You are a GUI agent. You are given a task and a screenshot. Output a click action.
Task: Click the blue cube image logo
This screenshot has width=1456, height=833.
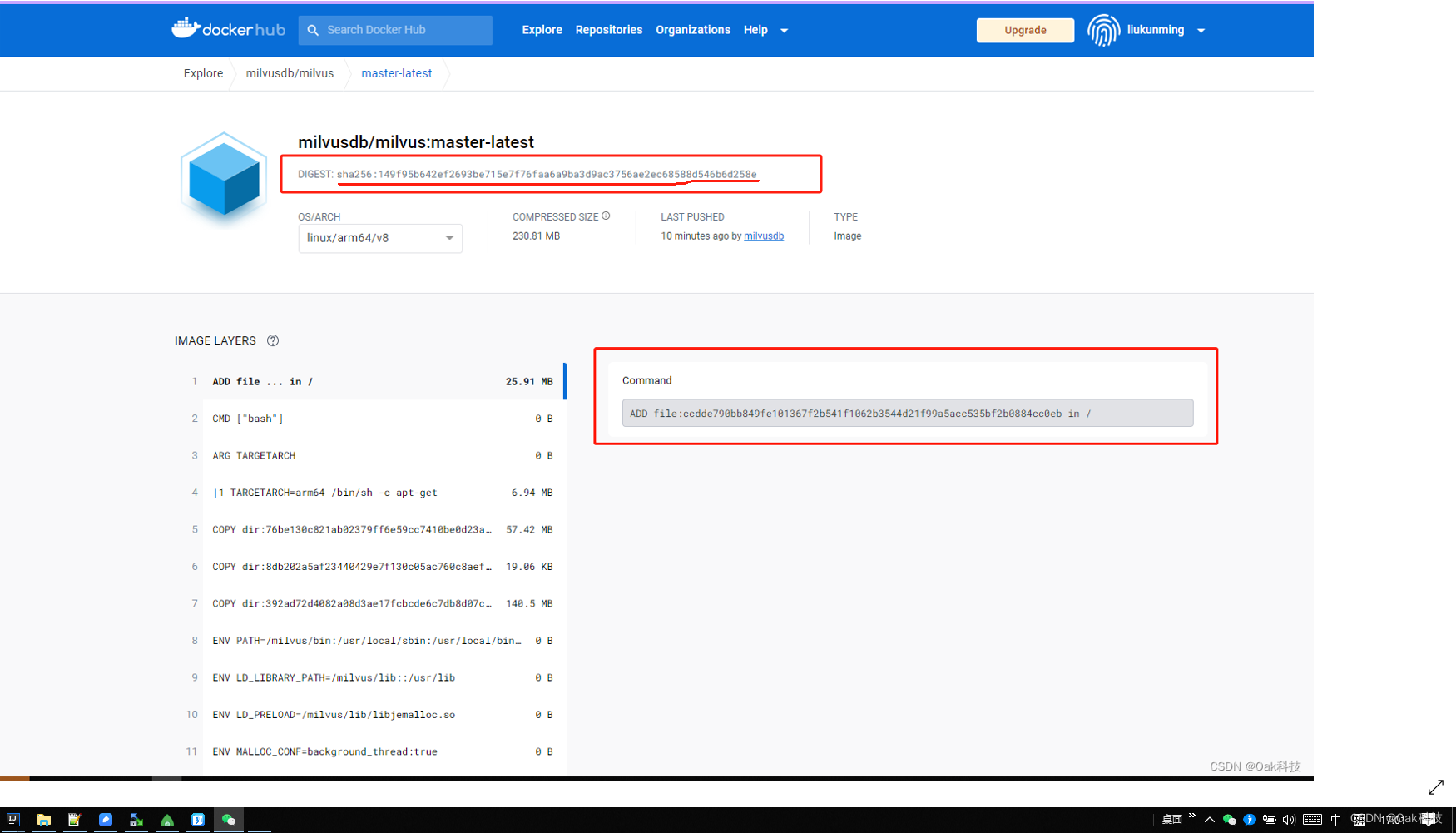click(224, 178)
